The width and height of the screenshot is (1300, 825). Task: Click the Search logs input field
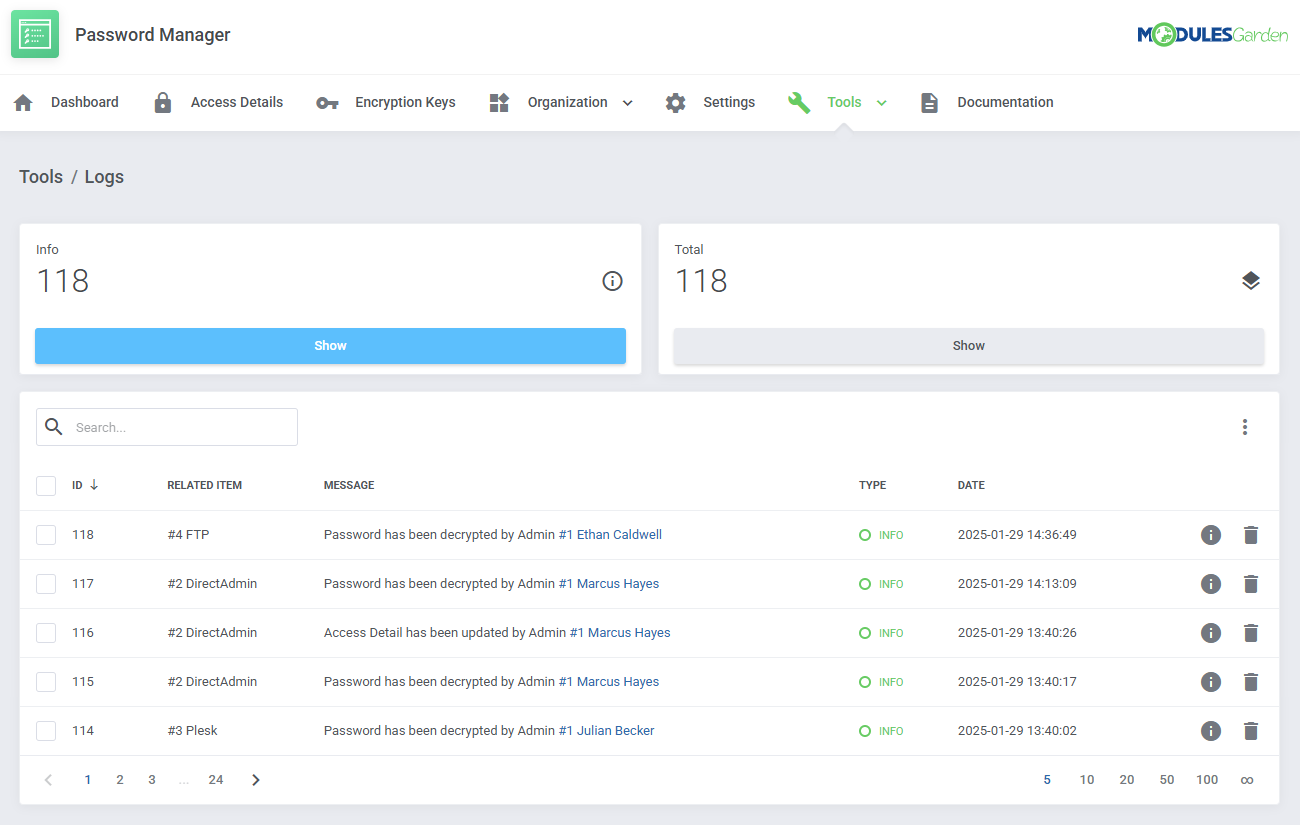coord(167,427)
